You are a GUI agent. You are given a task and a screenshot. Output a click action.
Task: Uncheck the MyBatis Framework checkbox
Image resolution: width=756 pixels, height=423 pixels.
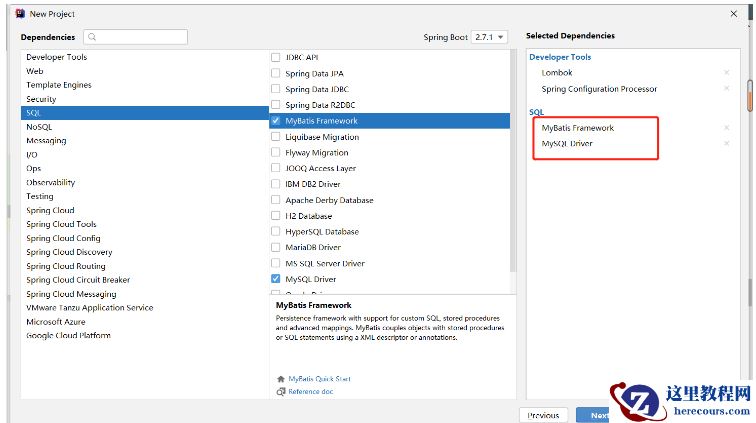[276, 121]
